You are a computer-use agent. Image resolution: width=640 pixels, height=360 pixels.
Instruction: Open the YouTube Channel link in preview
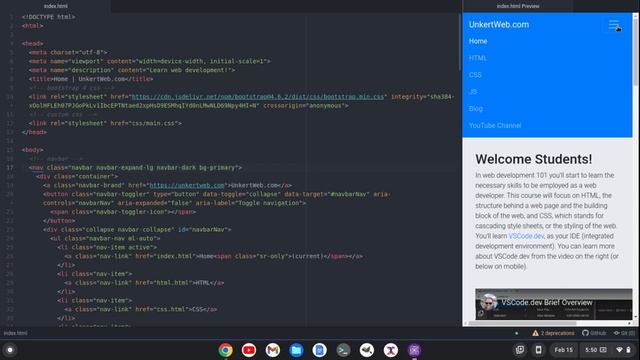[495, 125]
